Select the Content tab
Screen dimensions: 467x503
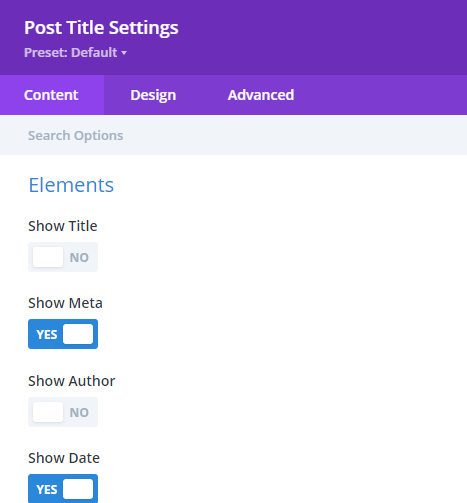(x=51, y=95)
